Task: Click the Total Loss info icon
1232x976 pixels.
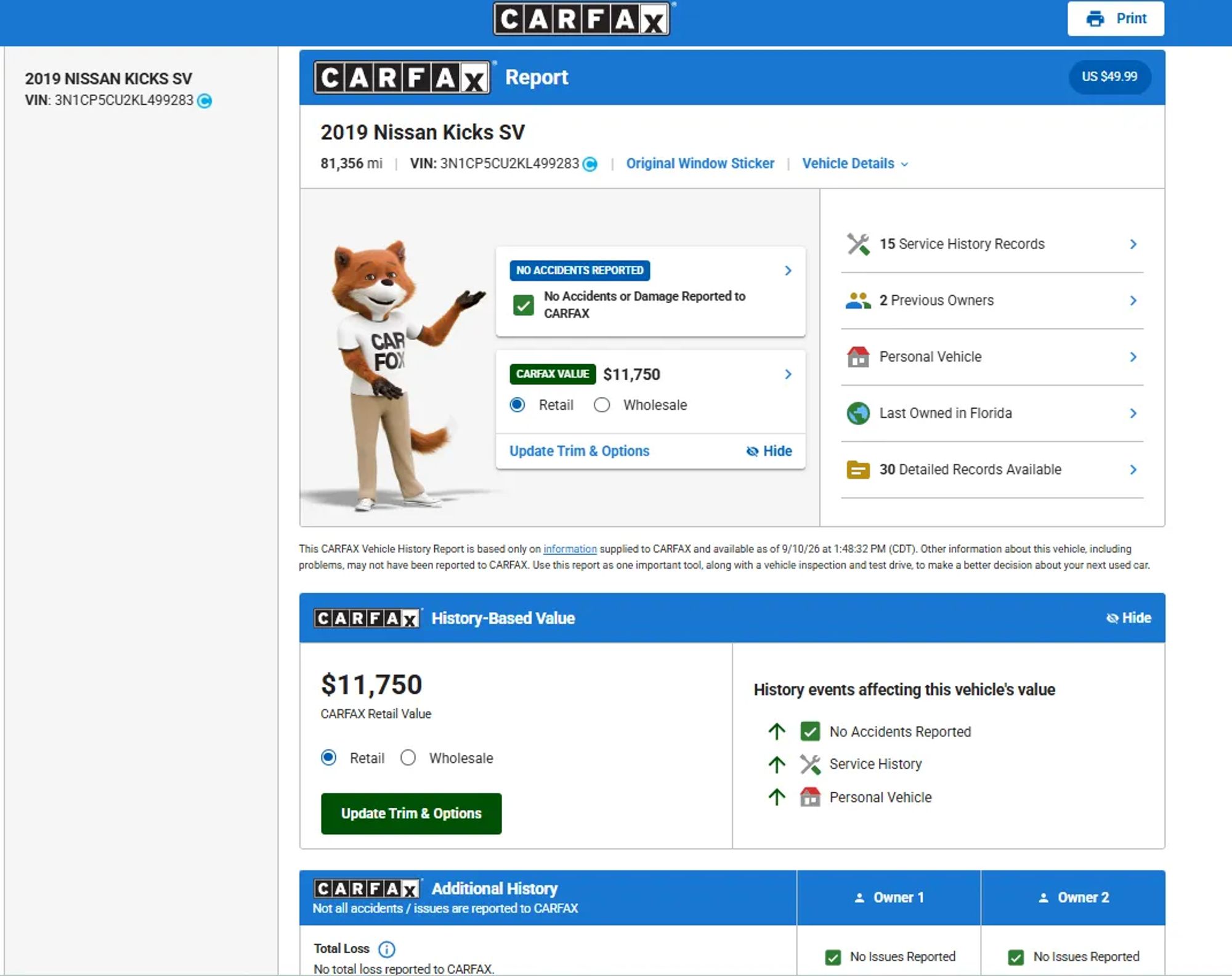Action: point(387,949)
